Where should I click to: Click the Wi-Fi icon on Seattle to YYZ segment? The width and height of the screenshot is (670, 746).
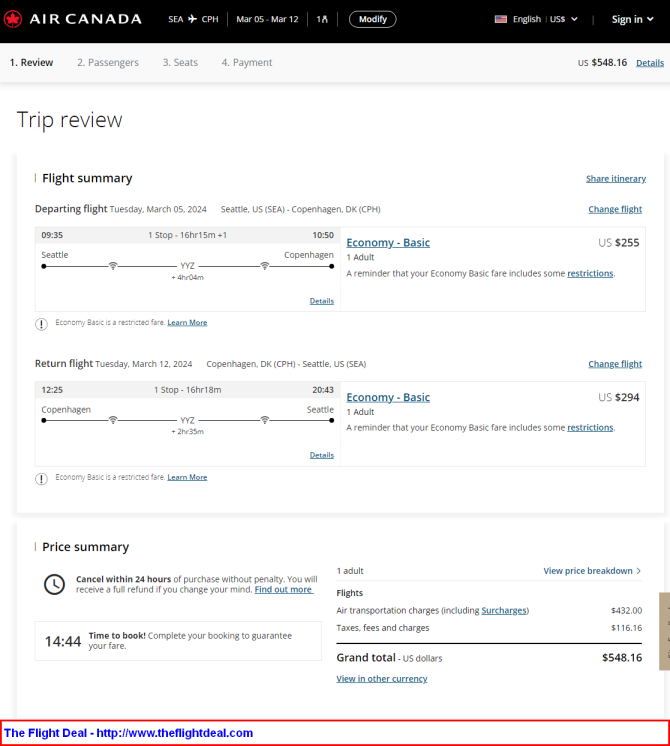[x=113, y=265]
